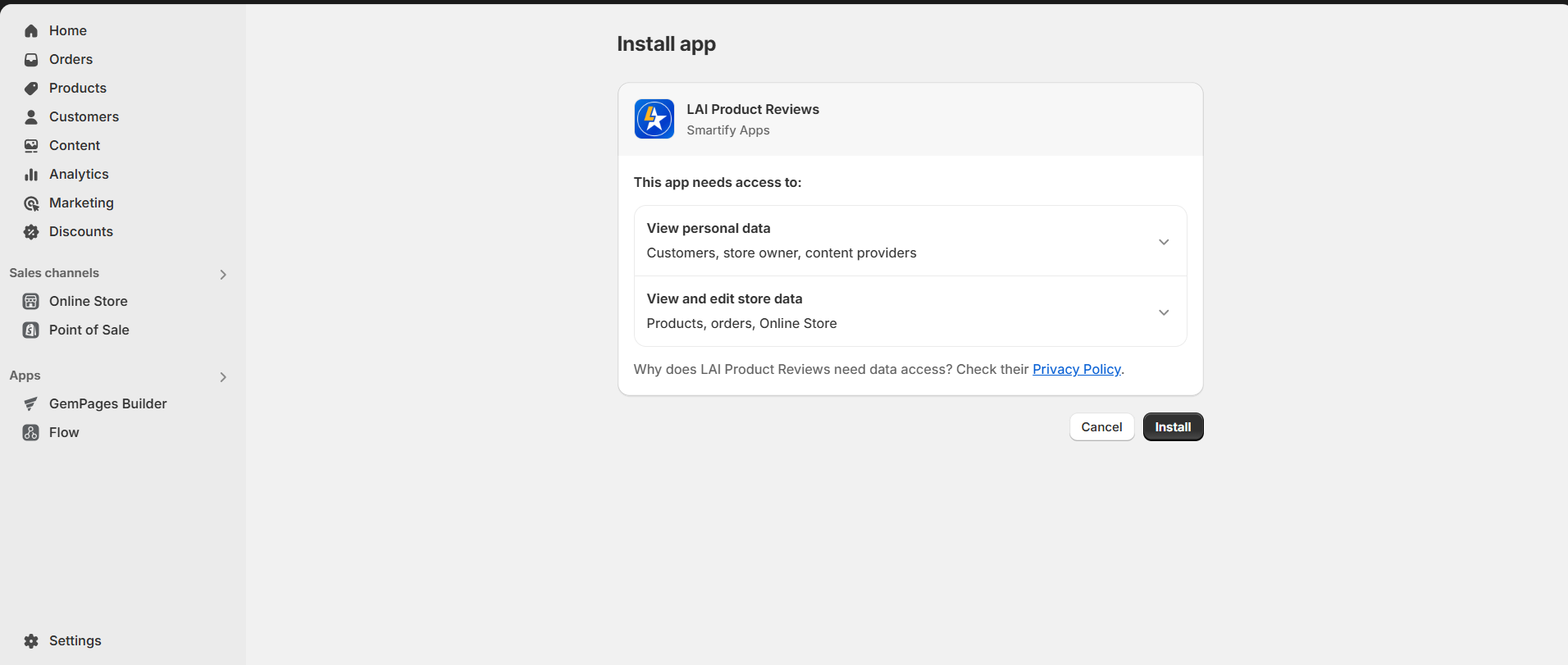Click the Discounts badge icon
The width and height of the screenshot is (1568, 665).
pyautogui.click(x=31, y=232)
